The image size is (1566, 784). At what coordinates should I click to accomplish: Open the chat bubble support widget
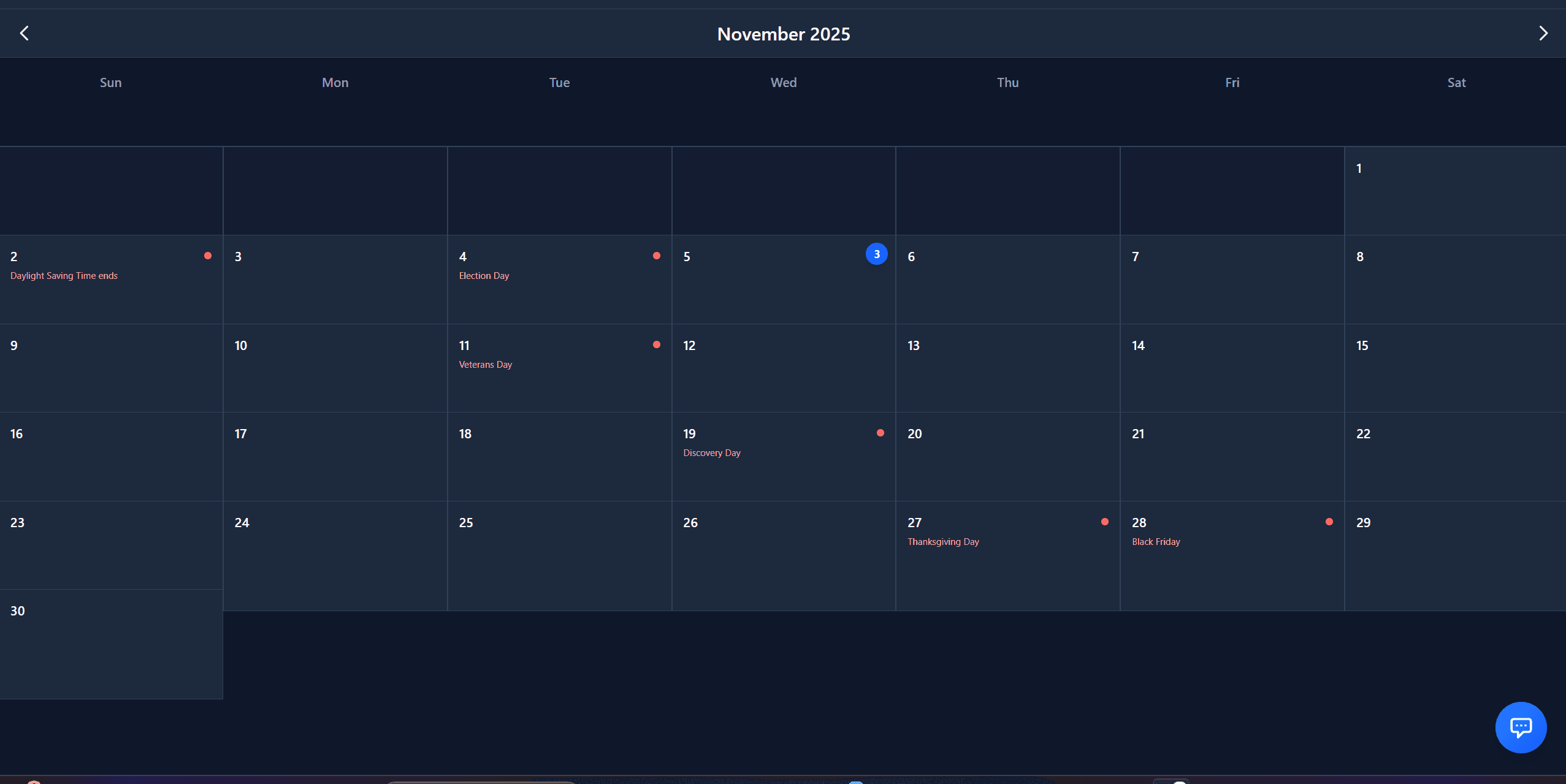point(1520,727)
